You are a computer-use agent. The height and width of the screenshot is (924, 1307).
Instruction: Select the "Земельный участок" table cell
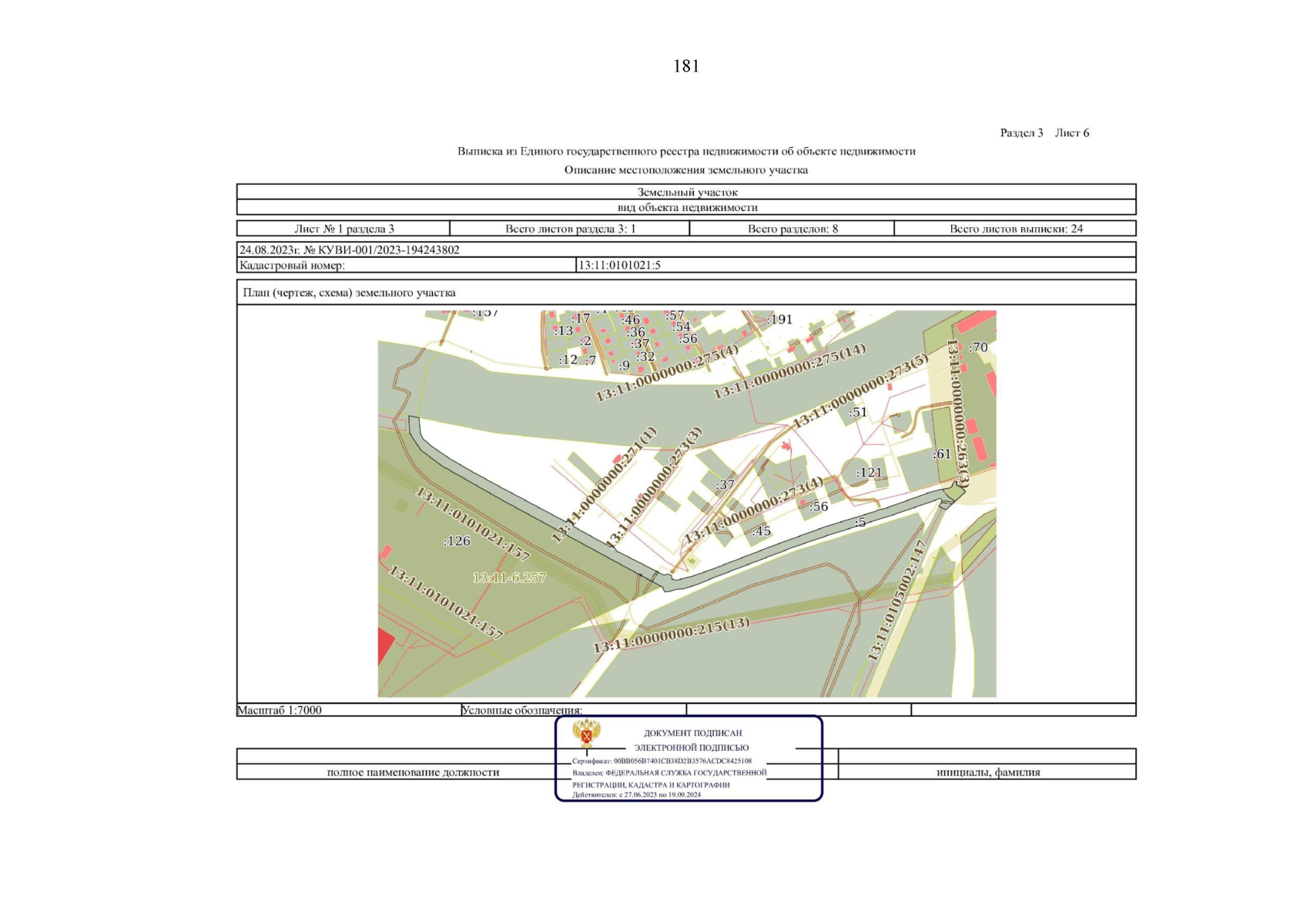686,192
